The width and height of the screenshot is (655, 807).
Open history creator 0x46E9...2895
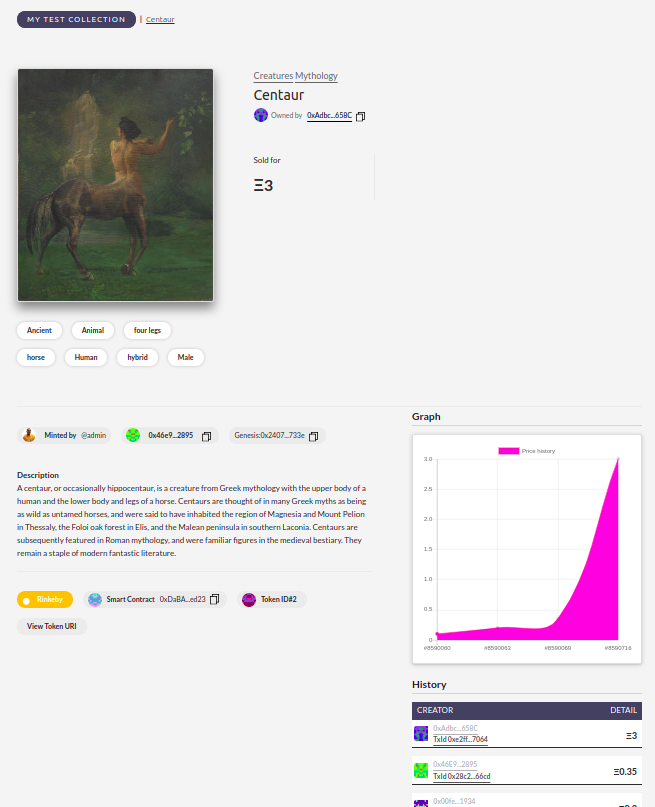(x=455, y=764)
